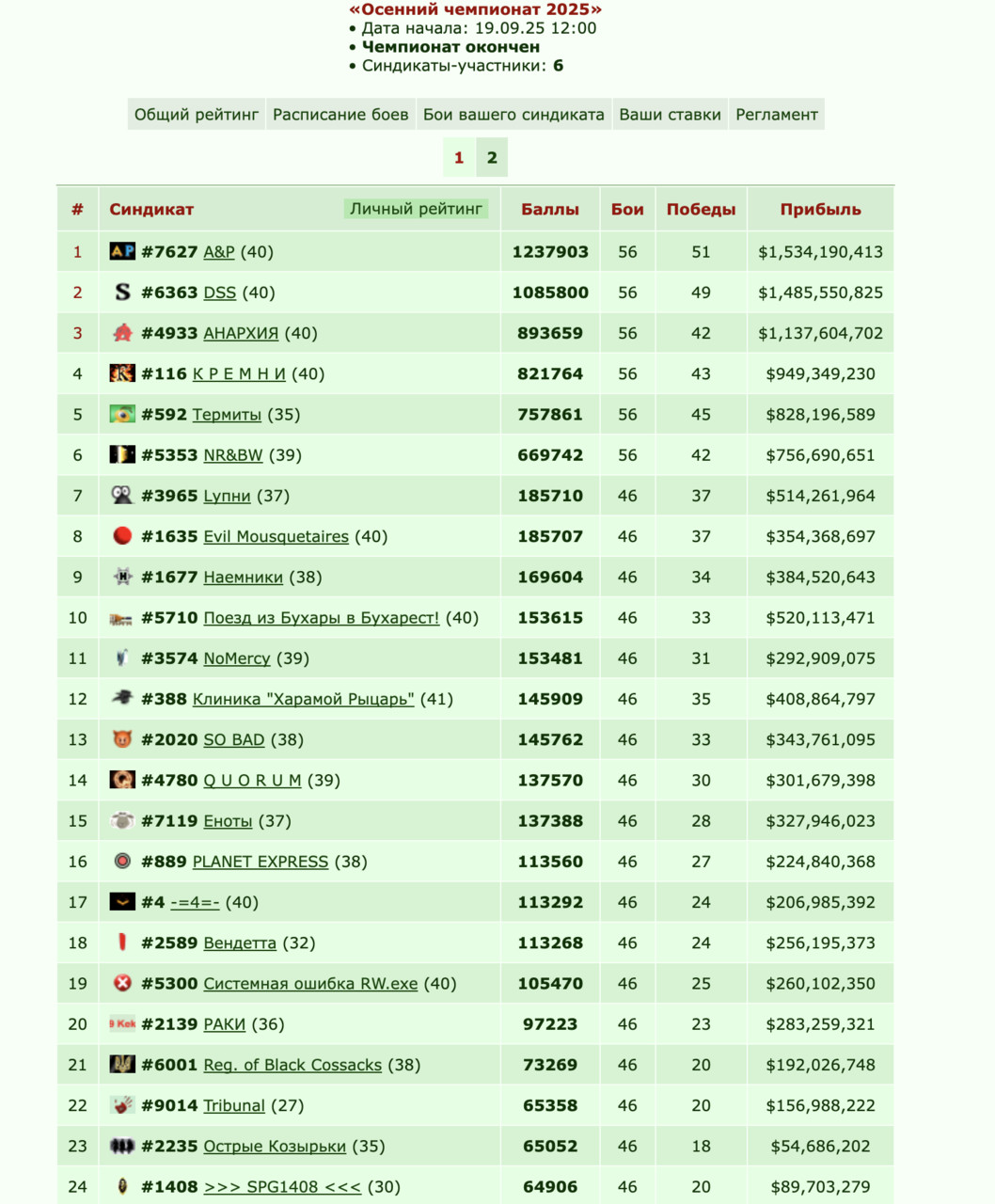Click the A&P syndicate logo icon
The height and width of the screenshot is (1204, 995).
point(122,251)
